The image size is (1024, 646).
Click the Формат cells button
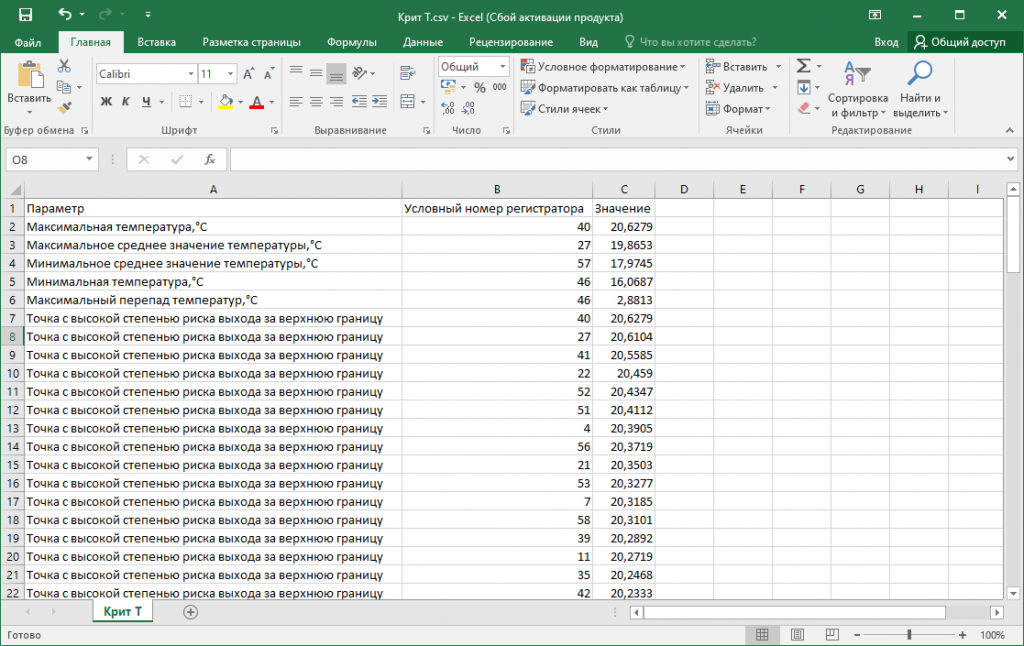738,108
